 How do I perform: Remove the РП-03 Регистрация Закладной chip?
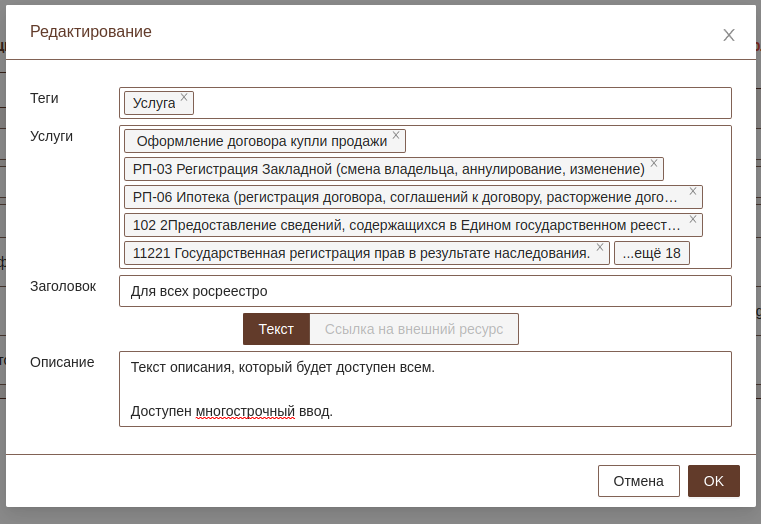[654, 163]
